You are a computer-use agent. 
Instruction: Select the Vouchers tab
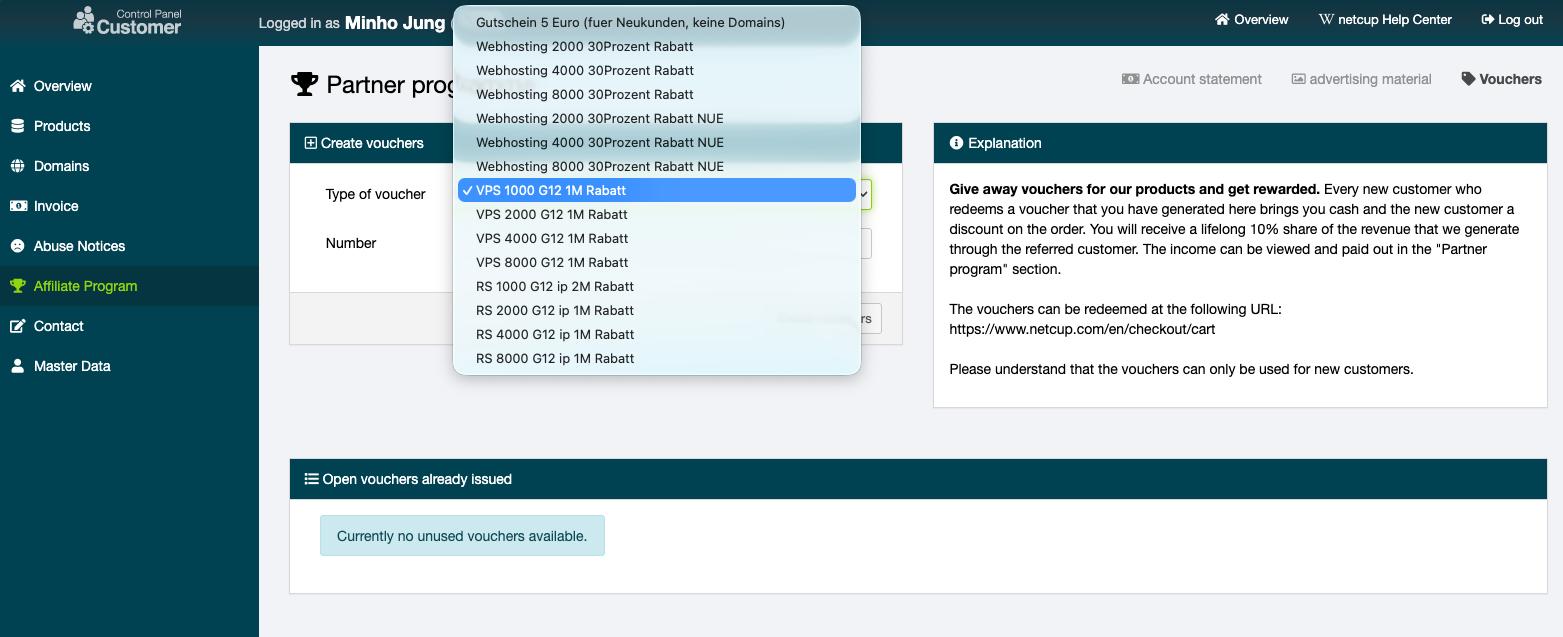point(1502,79)
